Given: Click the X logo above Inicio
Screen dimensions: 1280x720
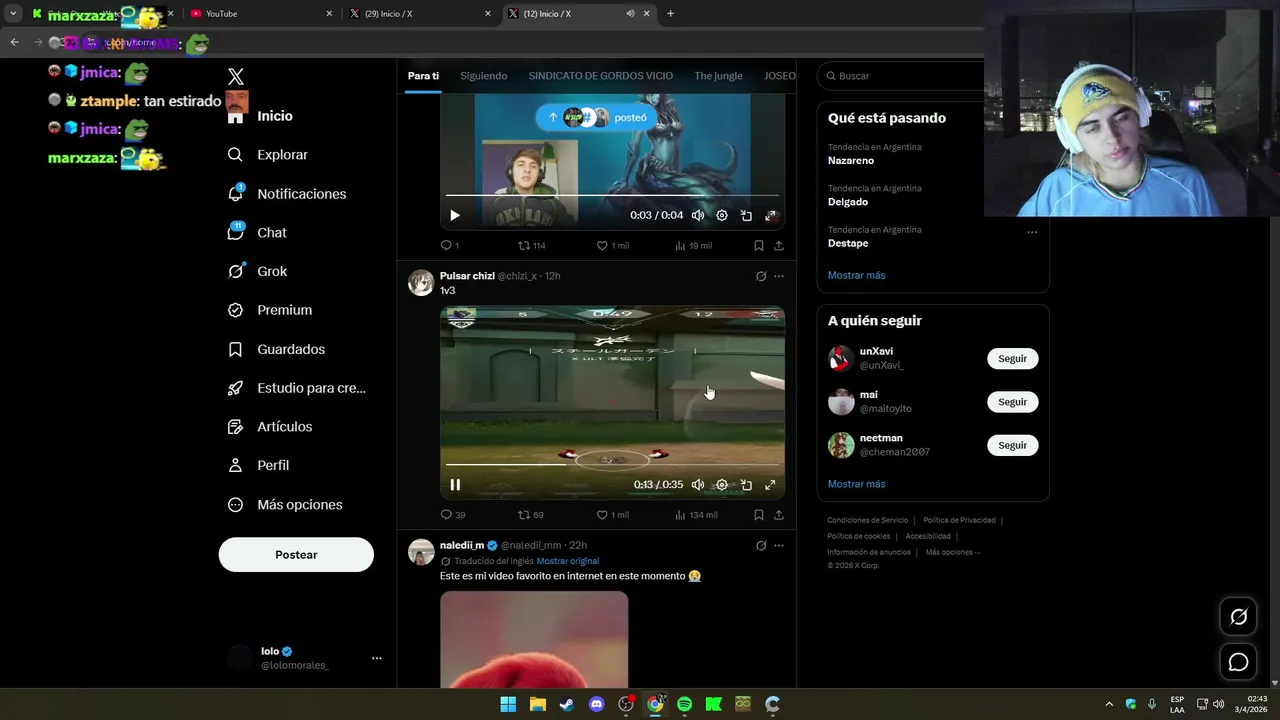Looking at the screenshot, I should pyautogui.click(x=236, y=77).
